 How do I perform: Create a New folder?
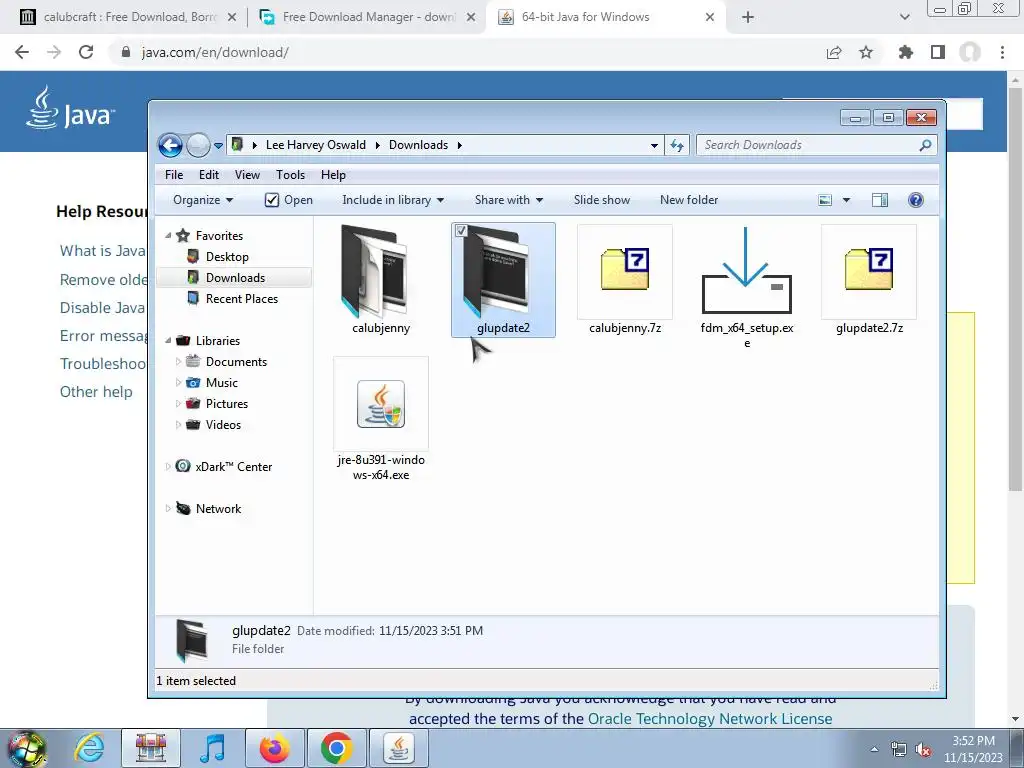(x=689, y=200)
